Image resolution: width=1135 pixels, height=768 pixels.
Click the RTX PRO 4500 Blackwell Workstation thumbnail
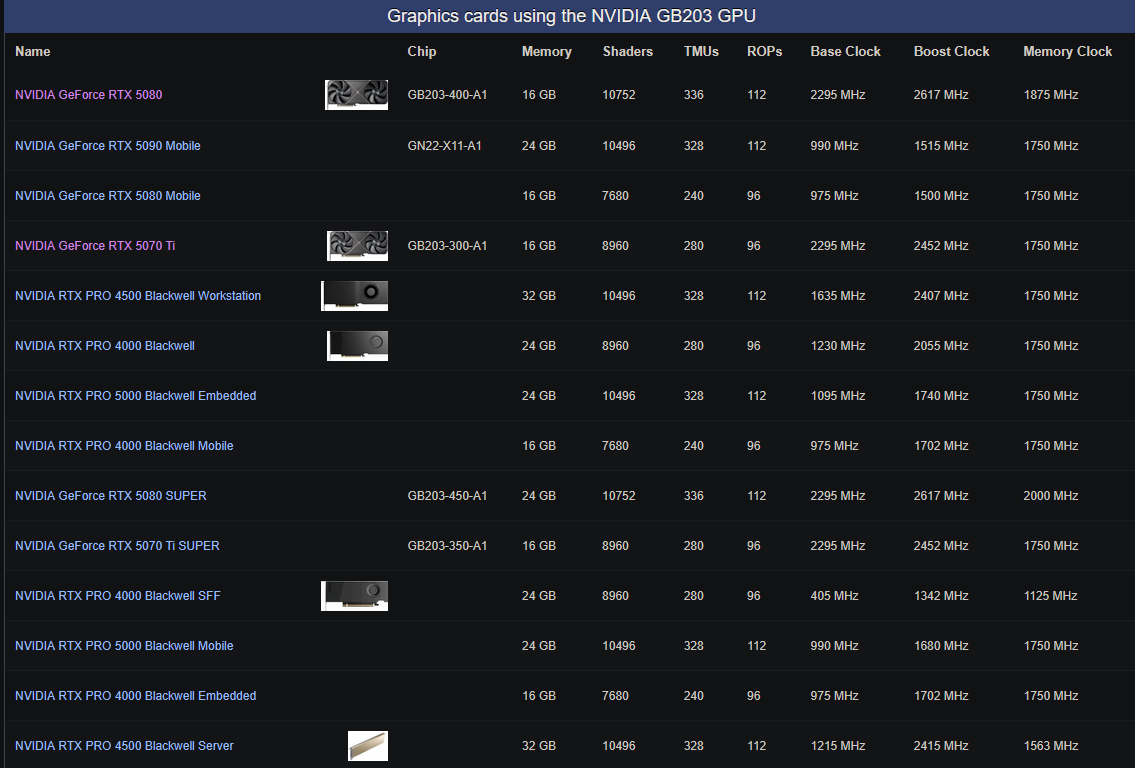tap(355, 295)
